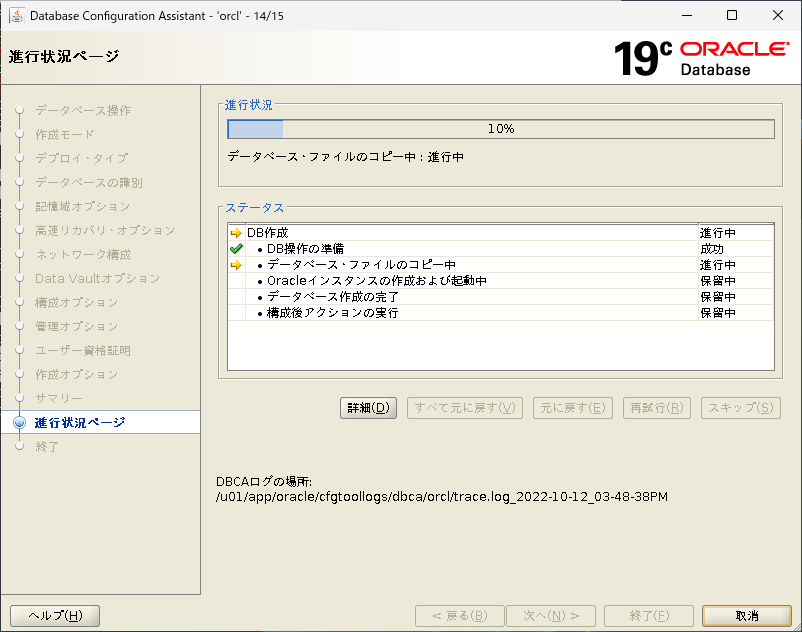802x632 pixels.
Task: Select the 進行状況ページ step in sidebar
Action: pos(80,422)
